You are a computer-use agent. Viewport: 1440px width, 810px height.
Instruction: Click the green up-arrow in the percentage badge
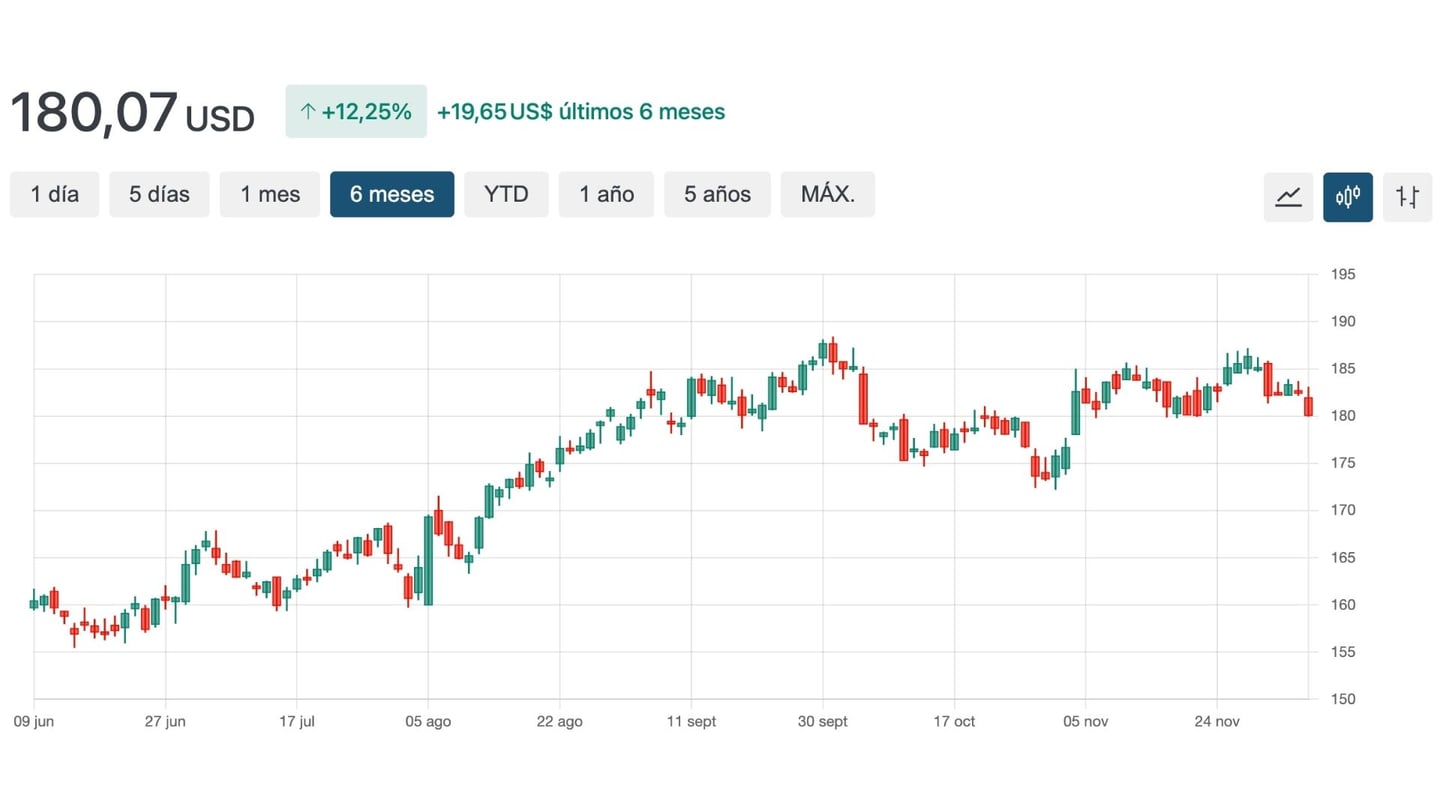pyautogui.click(x=308, y=112)
